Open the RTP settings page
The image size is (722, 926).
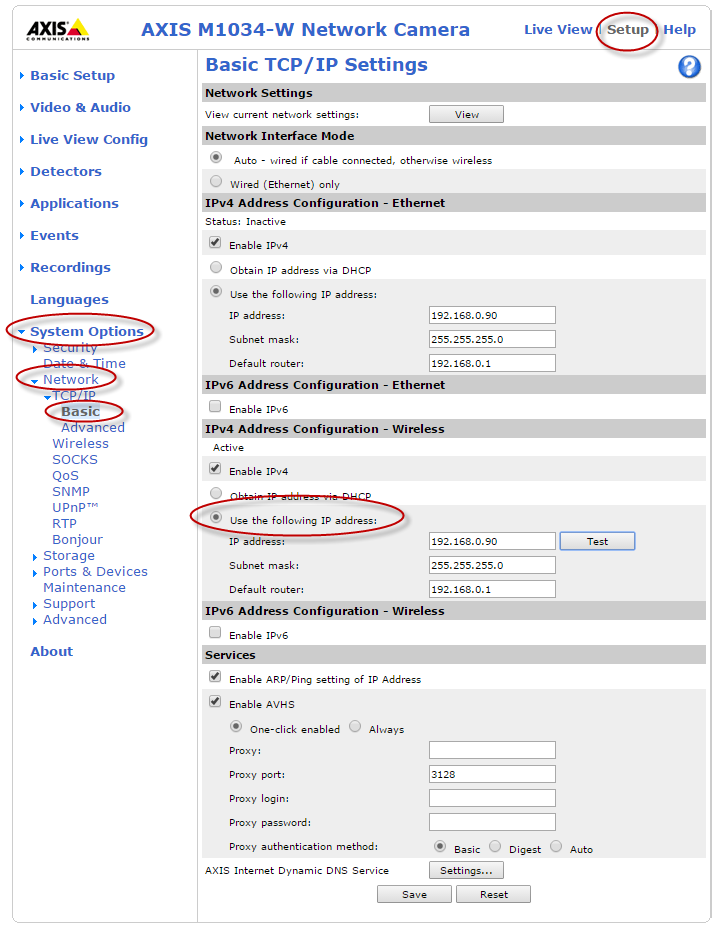(x=64, y=523)
